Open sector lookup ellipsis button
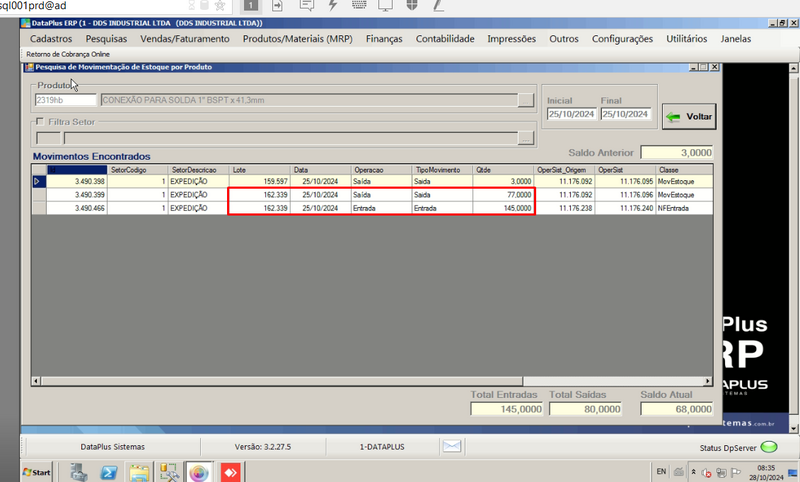The width and height of the screenshot is (800, 482). coord(526,138)
